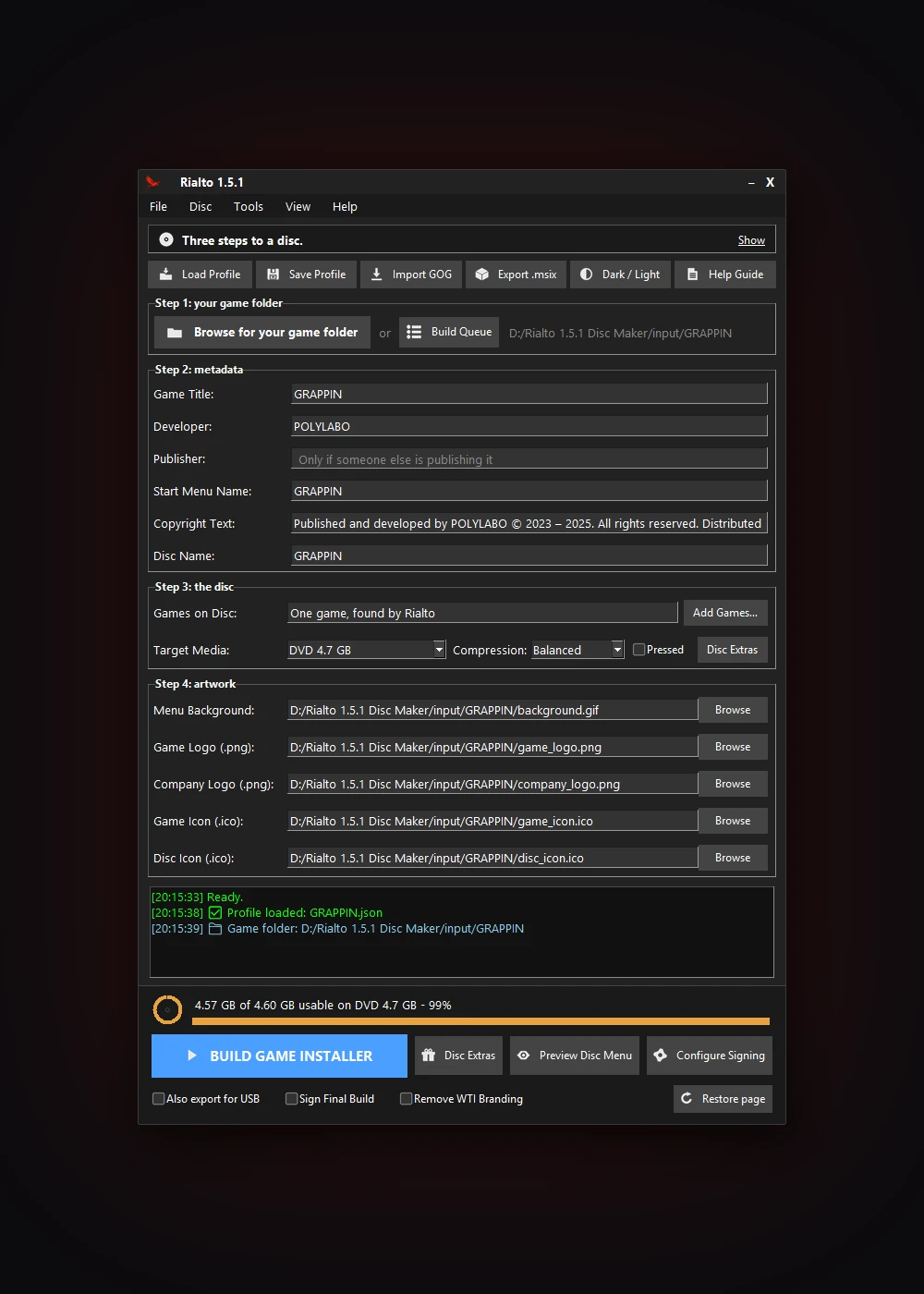Screen dimensions: 924x1294
Task: Click the Game Title field
Action: 529,394
